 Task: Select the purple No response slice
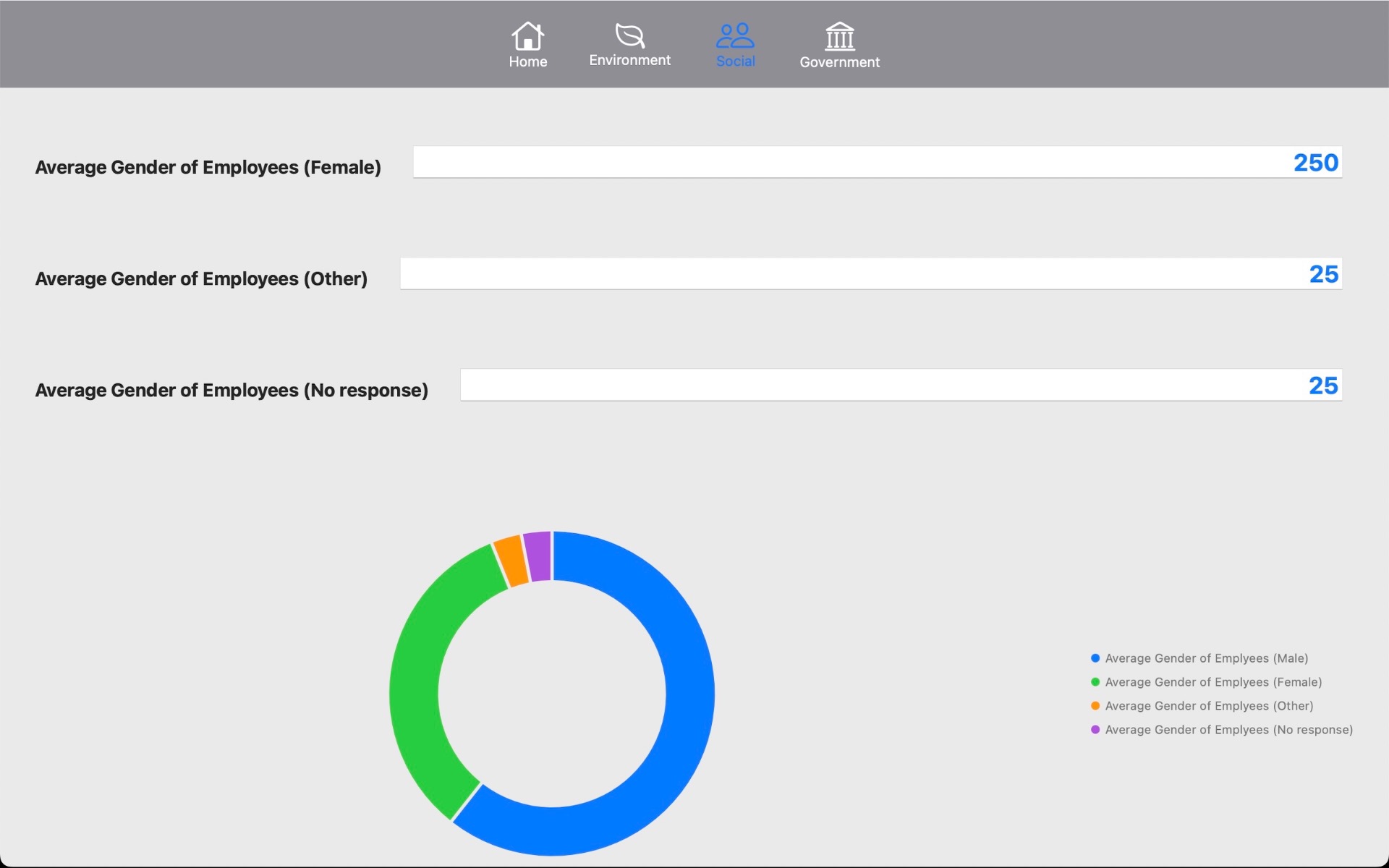(x=538, y=556)
